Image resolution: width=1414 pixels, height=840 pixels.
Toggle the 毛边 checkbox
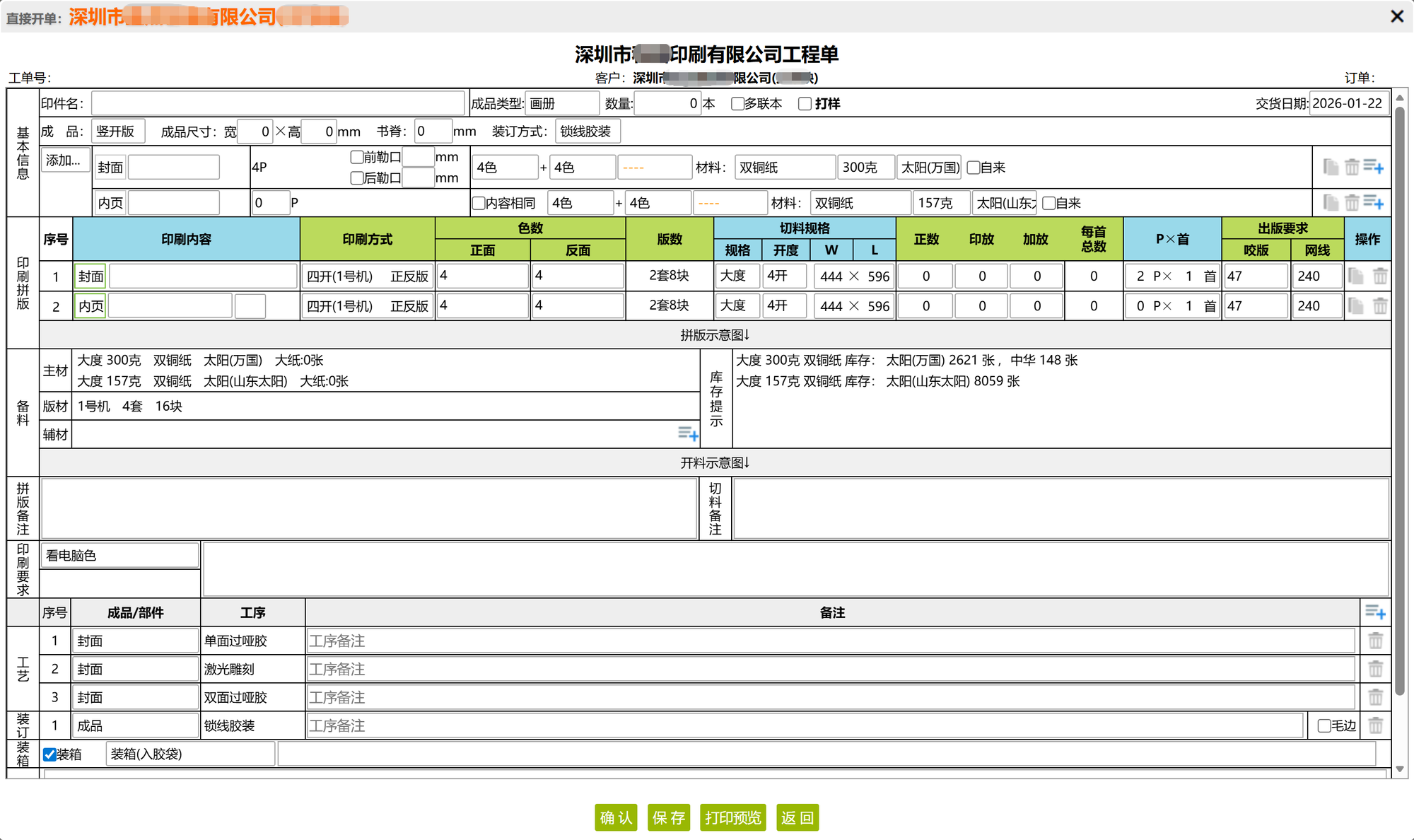coord(1324,725)
